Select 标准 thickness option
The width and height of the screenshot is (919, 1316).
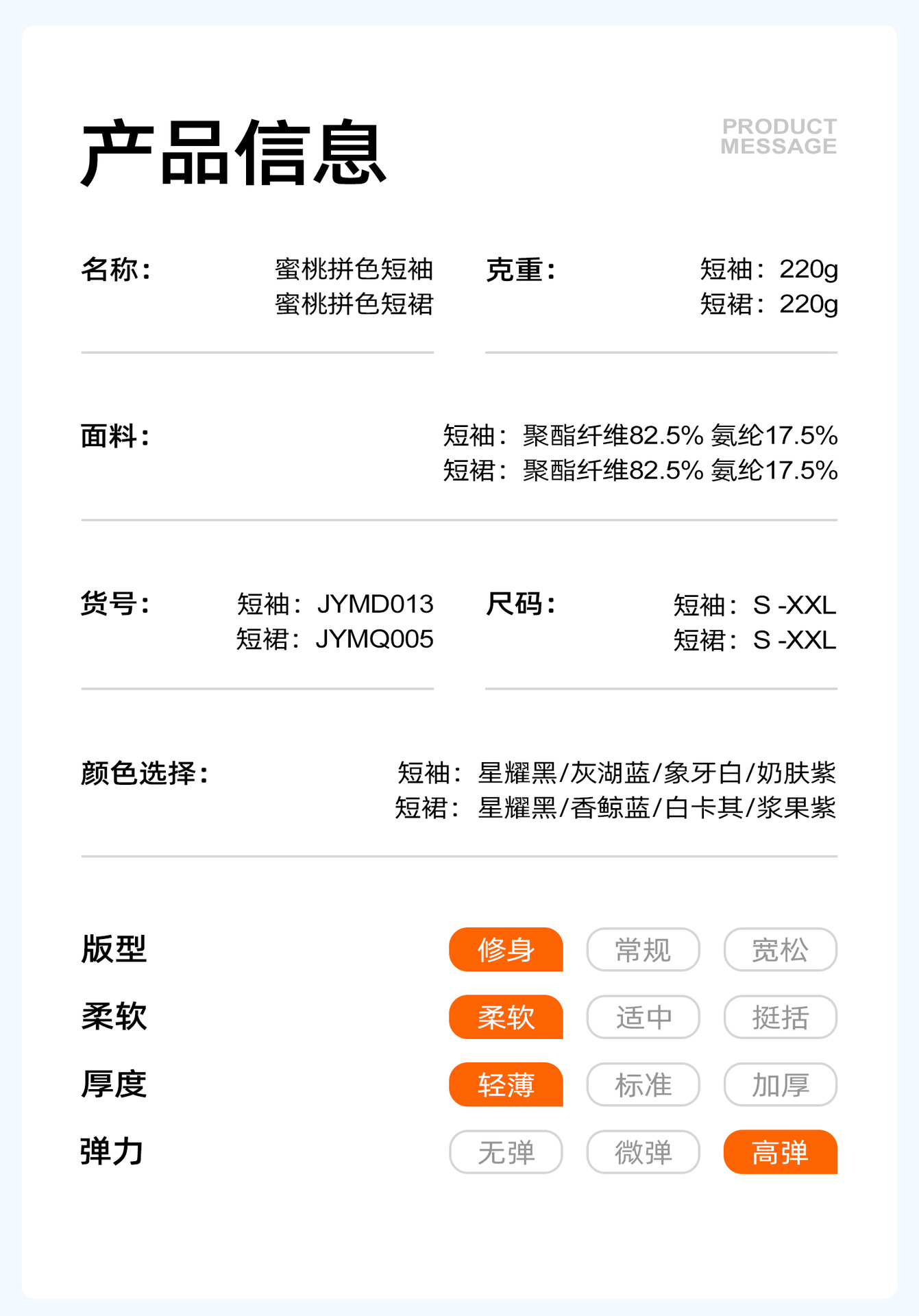coord(643,1084)
